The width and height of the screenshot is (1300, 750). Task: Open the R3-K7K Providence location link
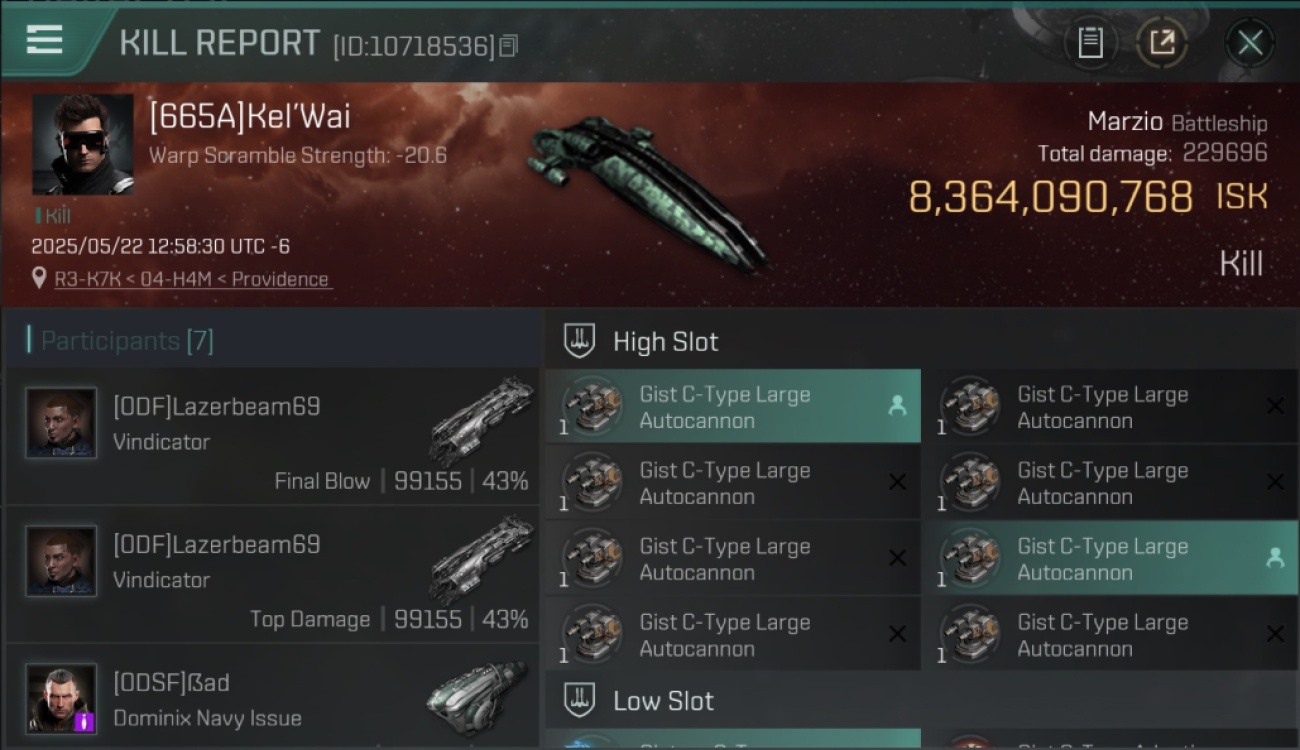point(191,280)
